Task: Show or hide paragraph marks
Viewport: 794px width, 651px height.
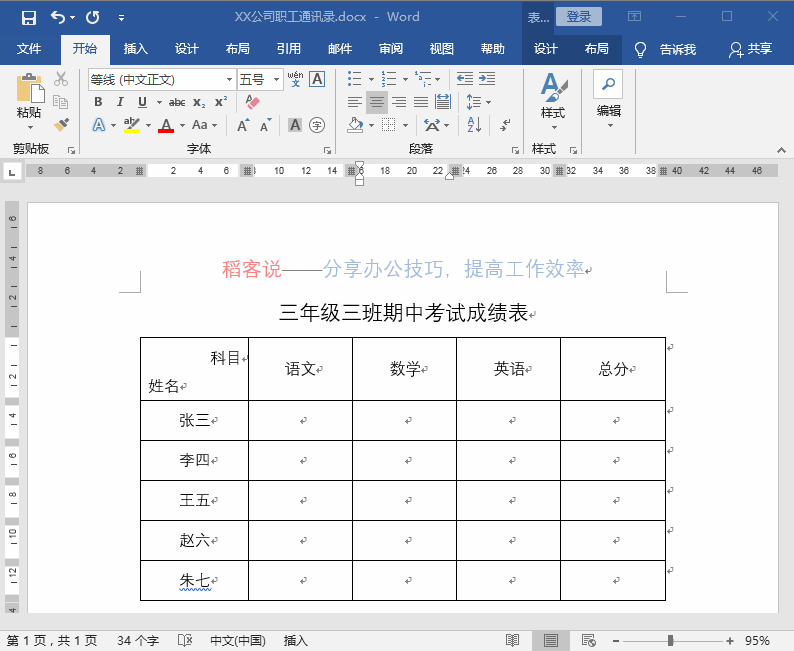Action: [x=505, y=125]
